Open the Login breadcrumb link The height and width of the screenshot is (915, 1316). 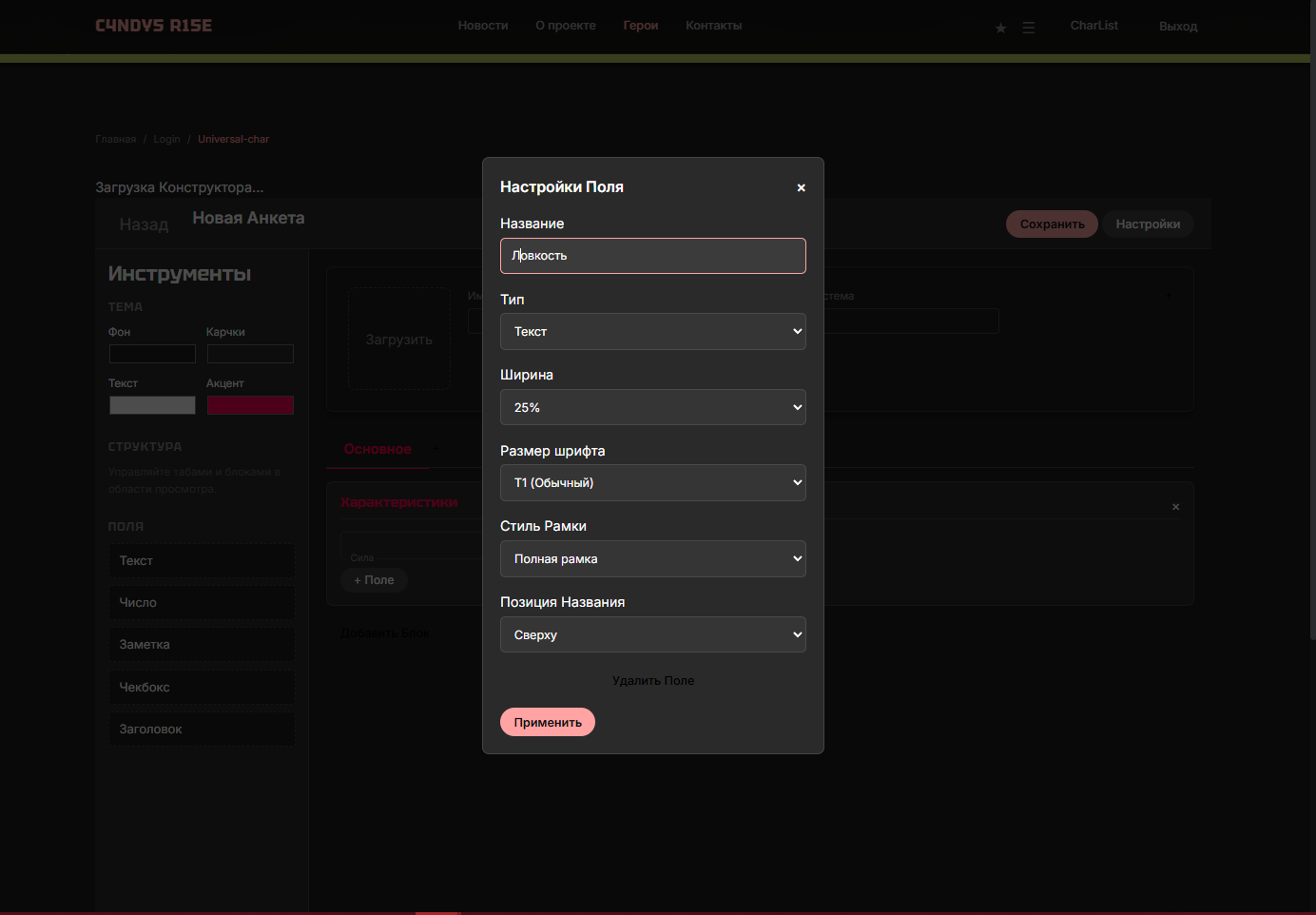pos(166,139)
